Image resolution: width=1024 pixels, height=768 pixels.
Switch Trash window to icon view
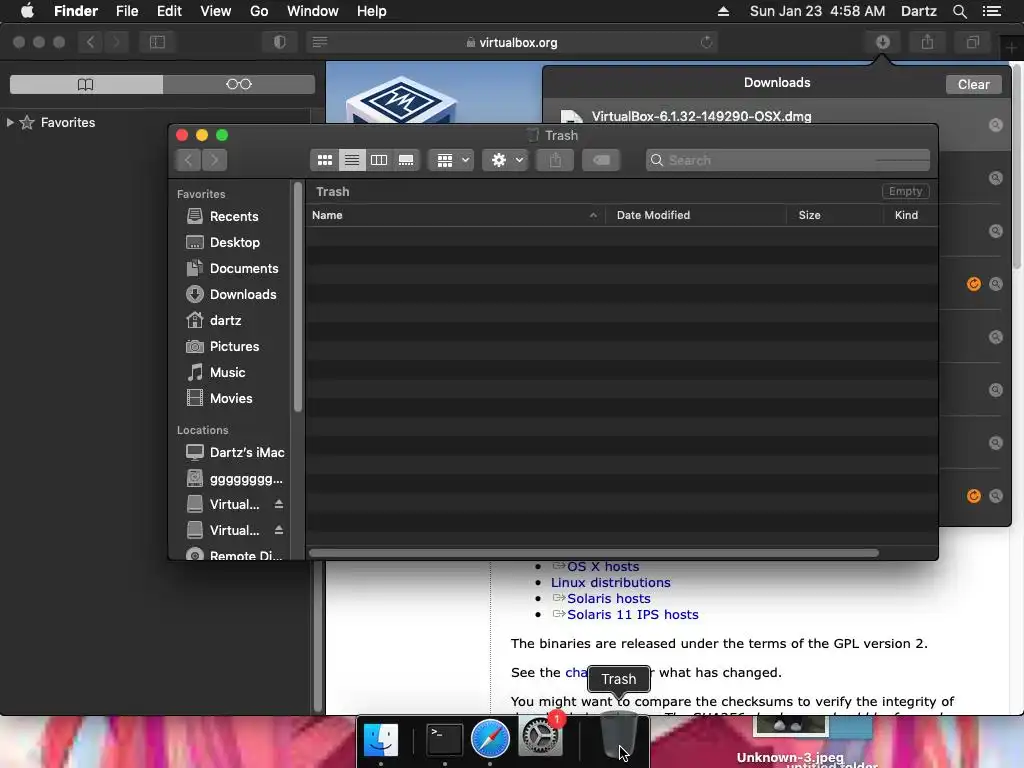325,160
